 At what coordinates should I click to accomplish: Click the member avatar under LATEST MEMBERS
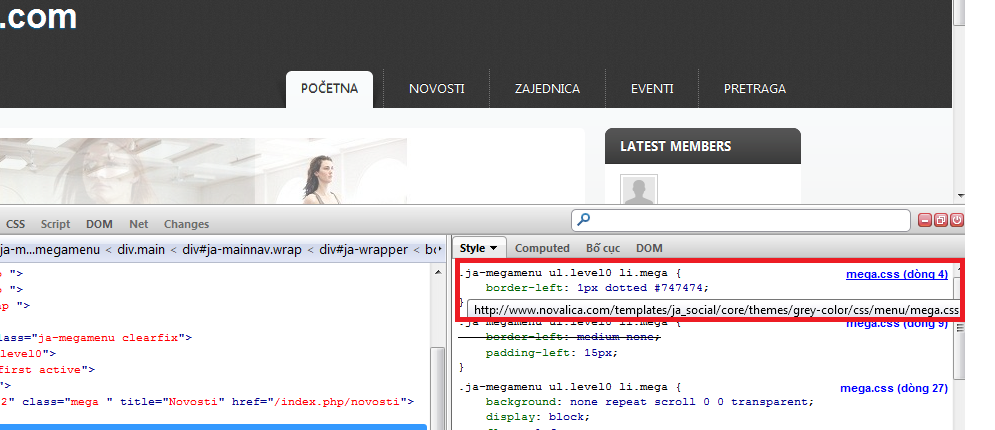(638, 190)
